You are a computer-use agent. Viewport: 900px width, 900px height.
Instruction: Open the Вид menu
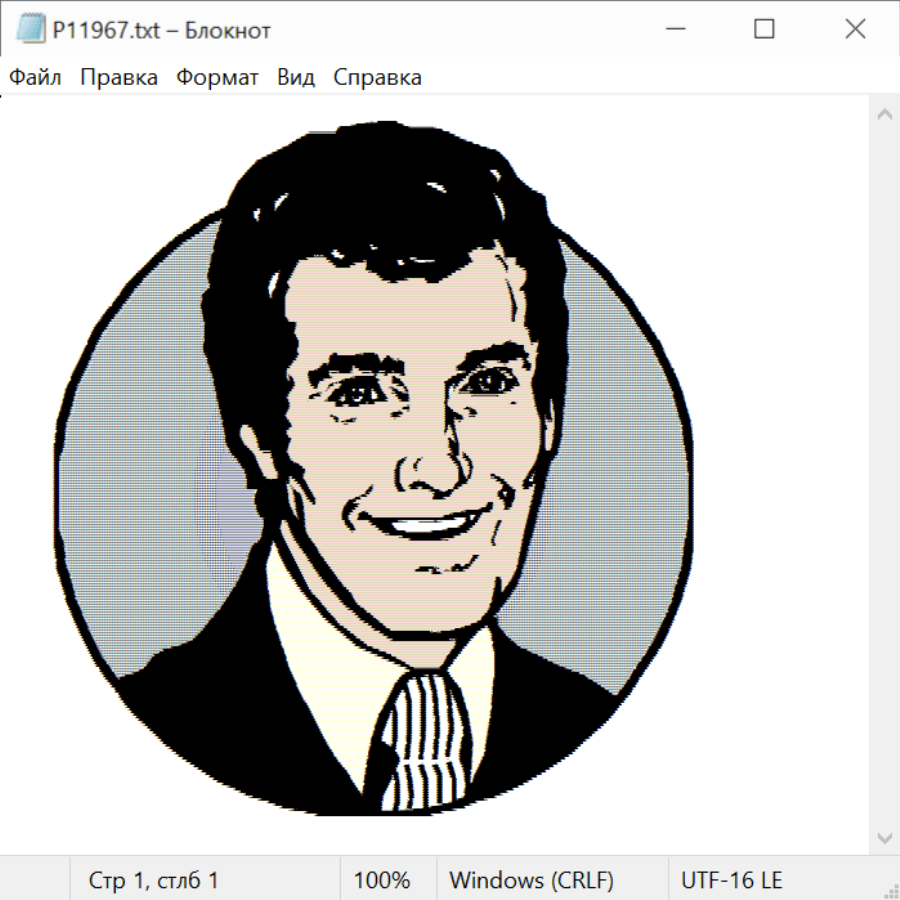pyautogui.click(x=296, y=78)
